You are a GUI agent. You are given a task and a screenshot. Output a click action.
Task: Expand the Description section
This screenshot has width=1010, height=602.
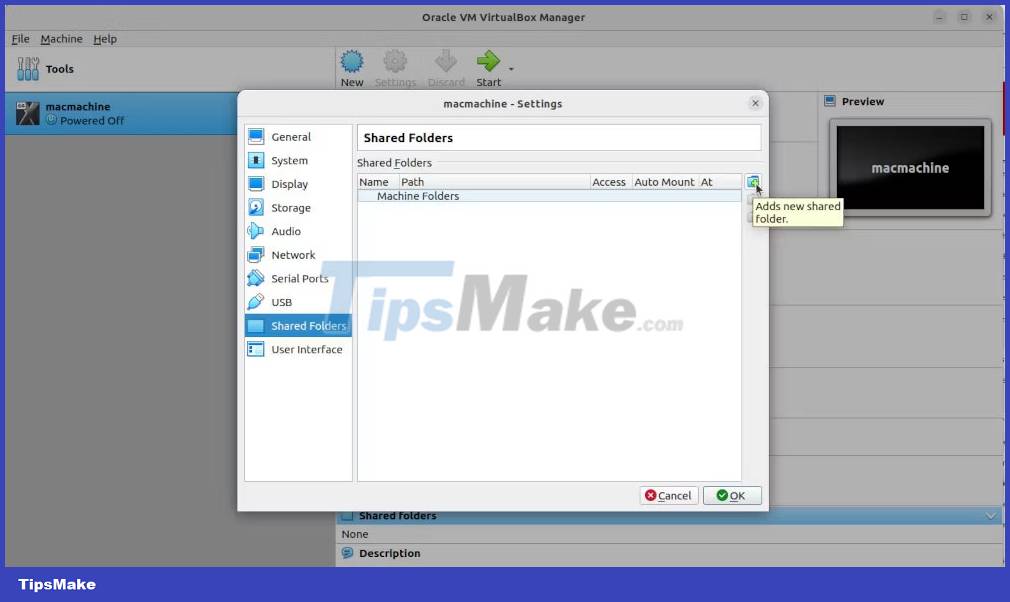(x=389, y=553)
